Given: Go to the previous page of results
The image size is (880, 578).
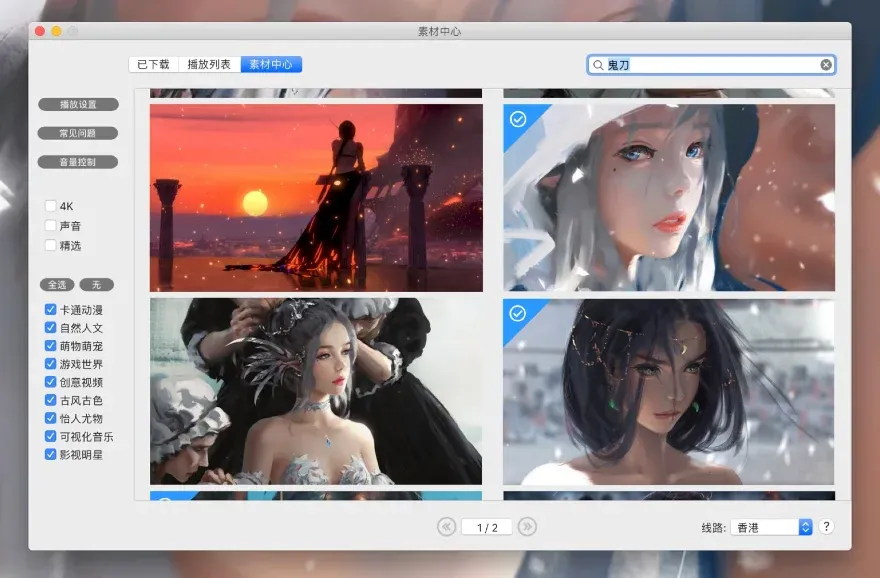Looking at the screenshot, I should pos(446,526).
